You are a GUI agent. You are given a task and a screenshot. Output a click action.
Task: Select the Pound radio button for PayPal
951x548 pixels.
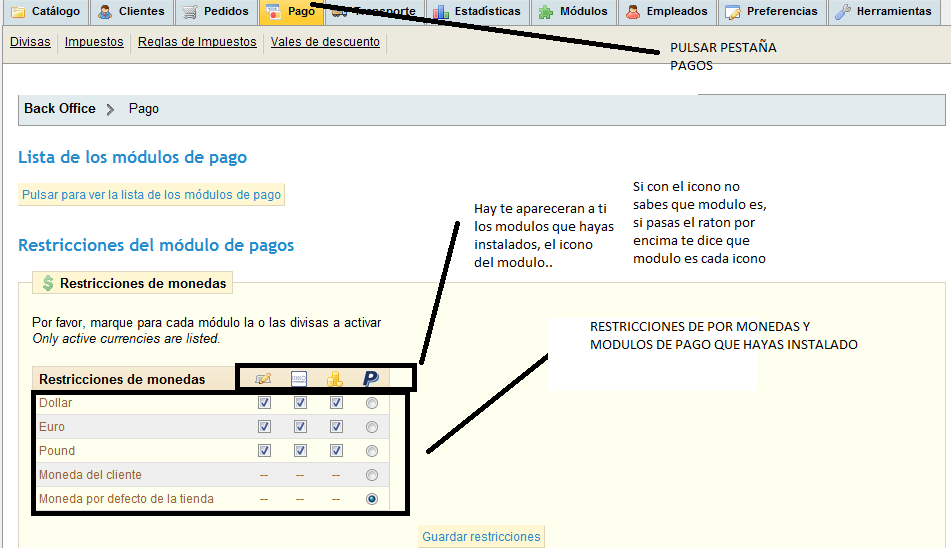coord(372,451)
